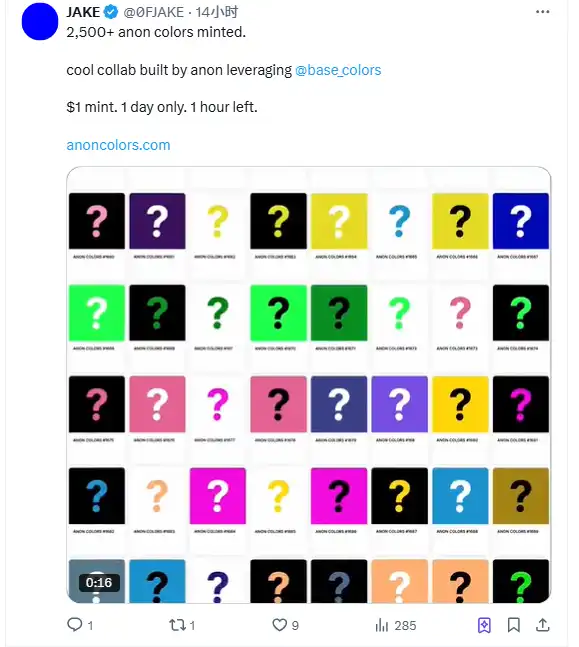Image resolution: width=579 pixels, height=647 pixels.
Task: Select the magenta tile with white question mark
Action: coord(218,495)
